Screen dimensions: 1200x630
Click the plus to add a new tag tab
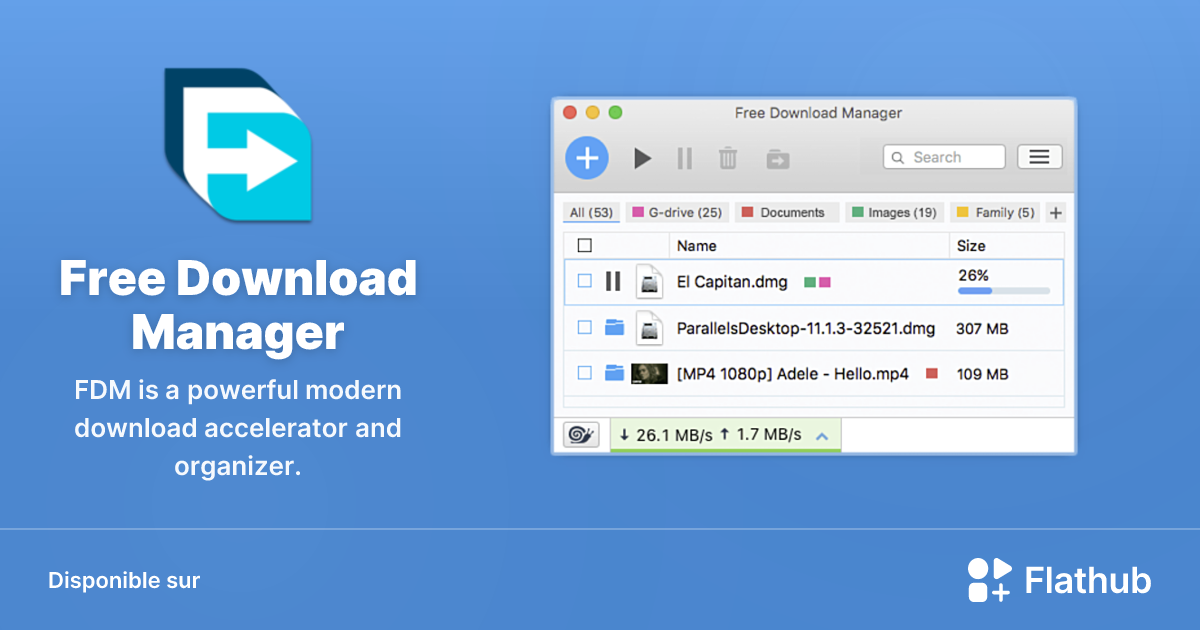(x=1055, y=212)
